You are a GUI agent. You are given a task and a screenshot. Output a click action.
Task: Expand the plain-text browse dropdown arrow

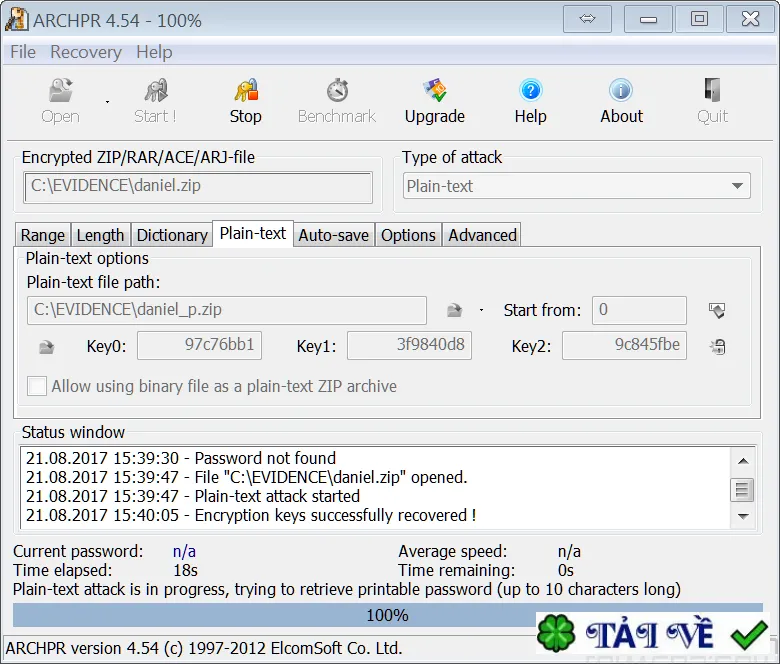[x=481, y=310]
